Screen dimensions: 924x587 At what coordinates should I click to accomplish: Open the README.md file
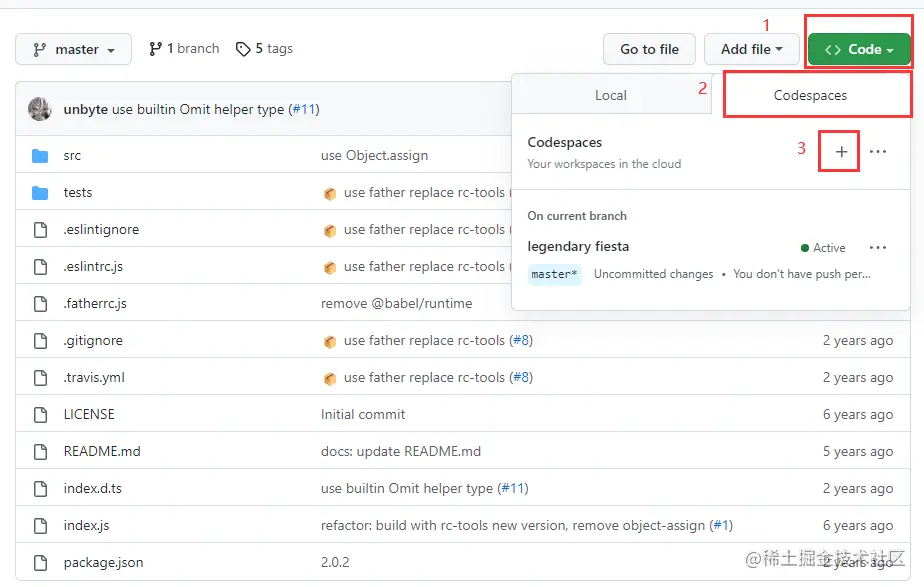click(102, 452)
